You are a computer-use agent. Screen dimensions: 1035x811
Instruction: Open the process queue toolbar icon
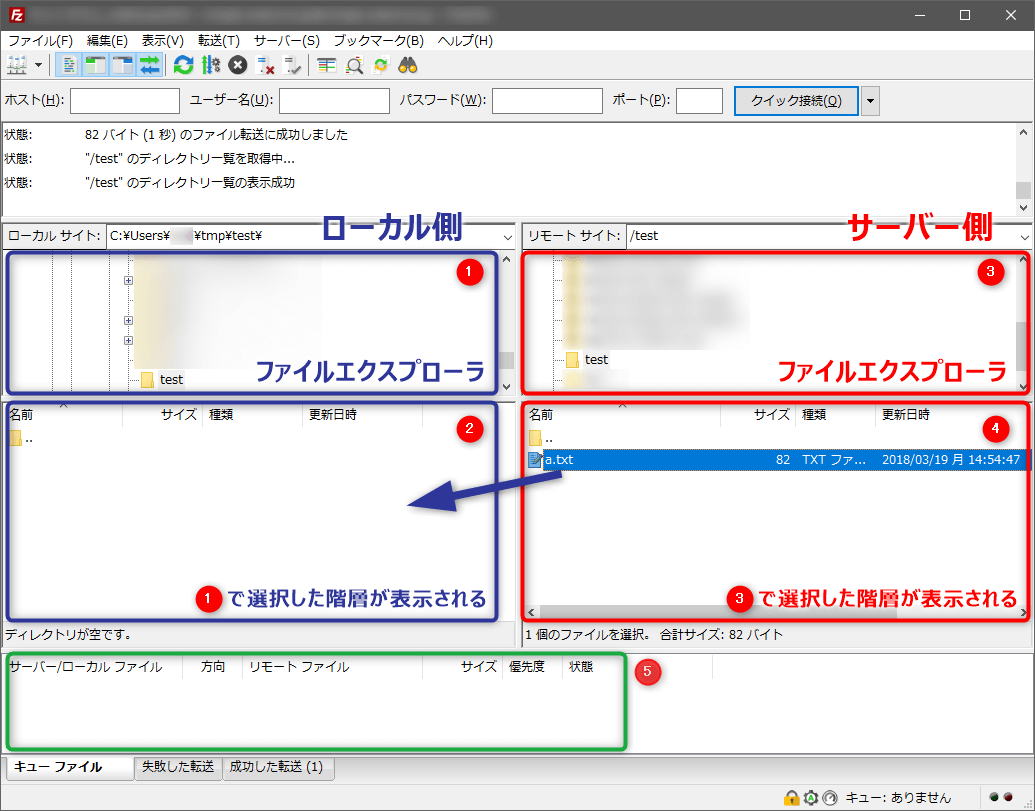pos(211,66)
